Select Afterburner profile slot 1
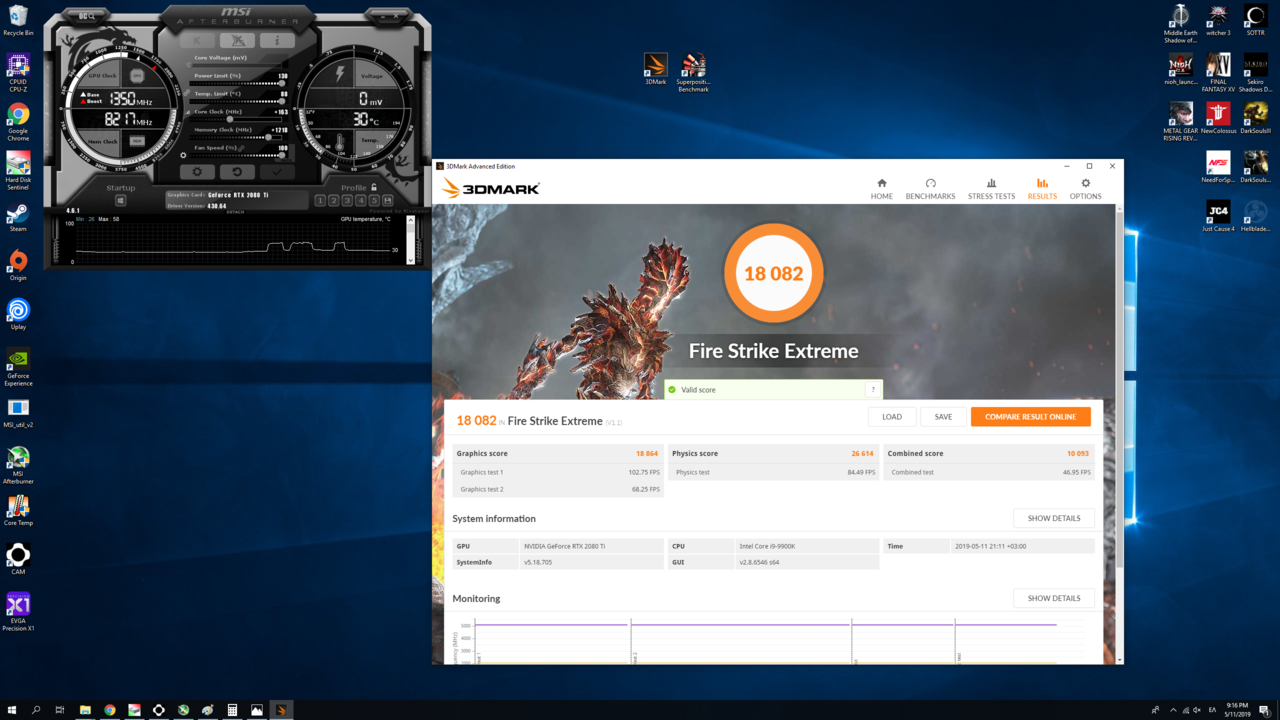The height and width of the screenshot is (720, 1280). (x=319, y=201)
